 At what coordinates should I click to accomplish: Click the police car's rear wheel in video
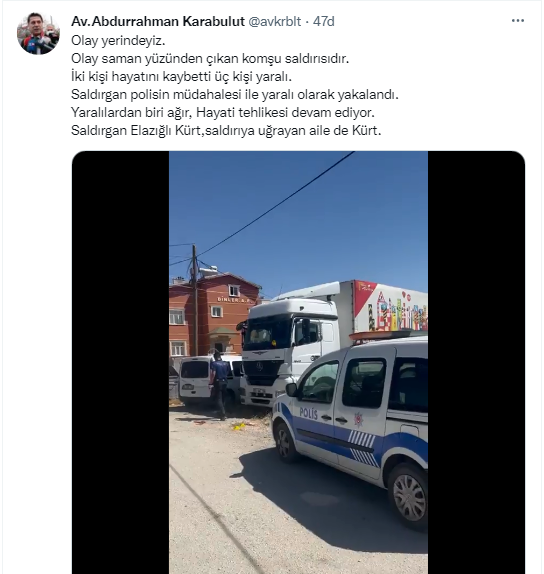pyautogui.click(x=408, y=496)
